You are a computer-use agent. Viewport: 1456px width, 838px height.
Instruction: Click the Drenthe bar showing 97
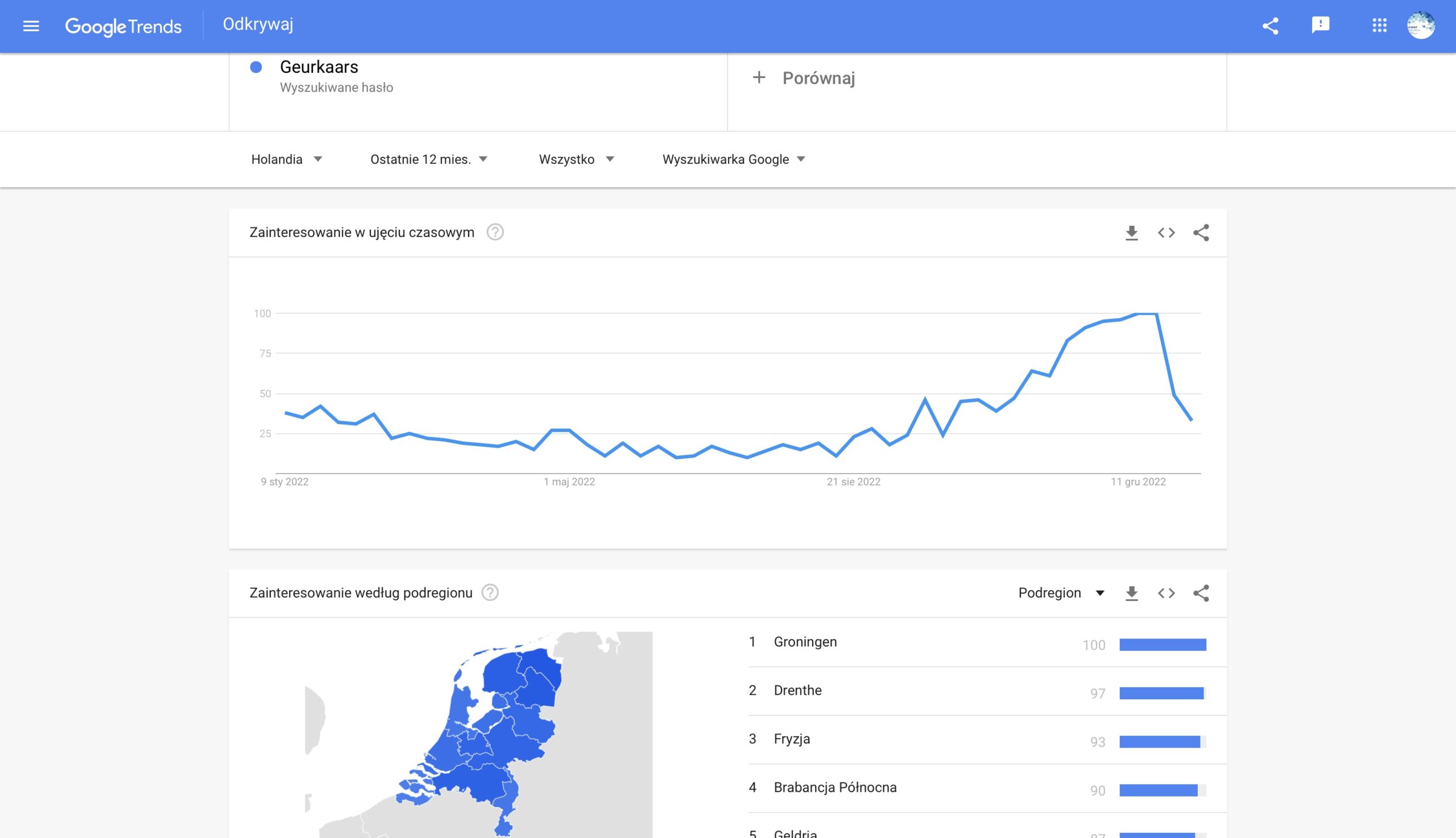click(x=1163, y=693)
